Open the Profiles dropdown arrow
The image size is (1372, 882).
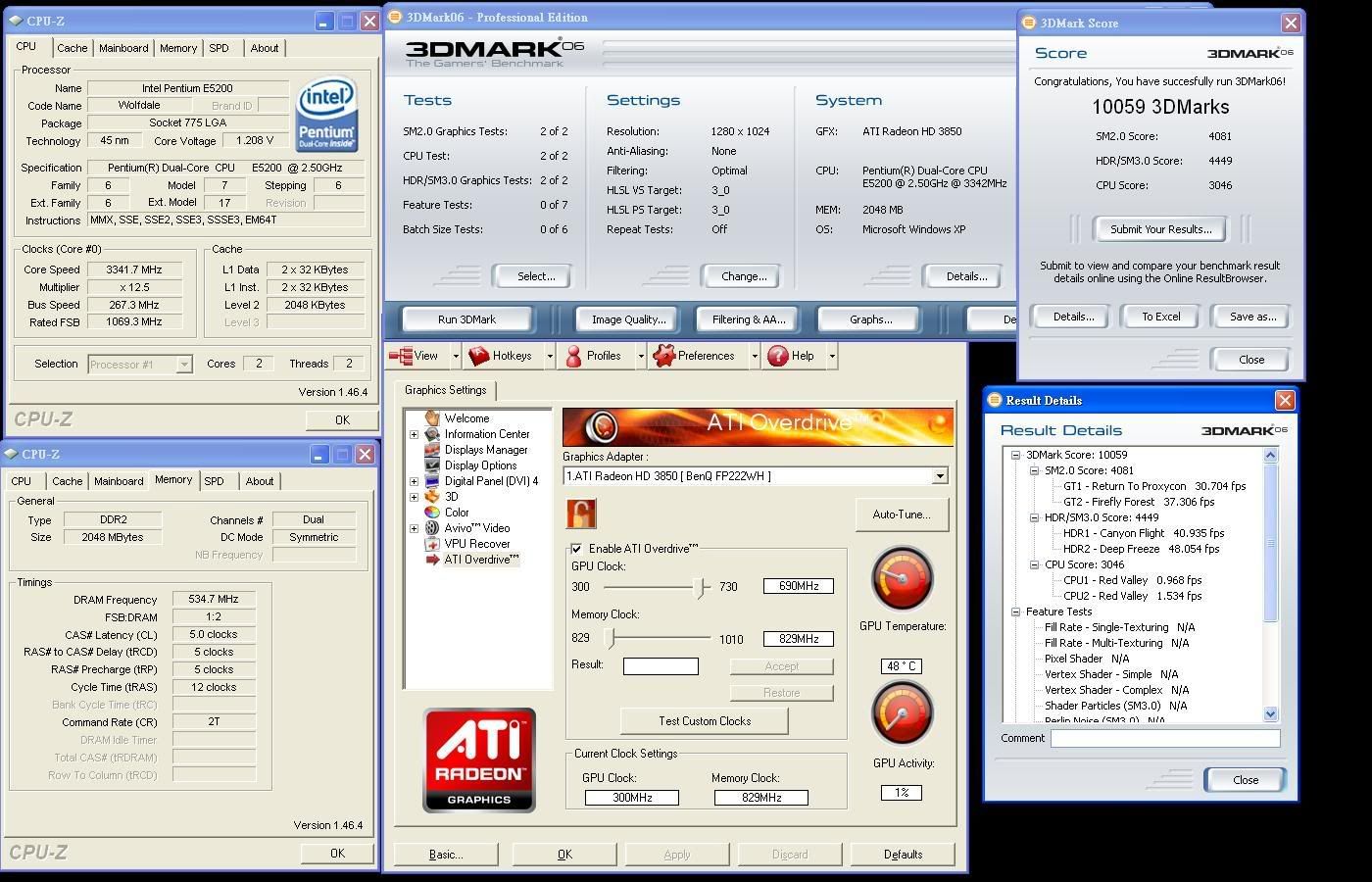(x=640, y=356)
